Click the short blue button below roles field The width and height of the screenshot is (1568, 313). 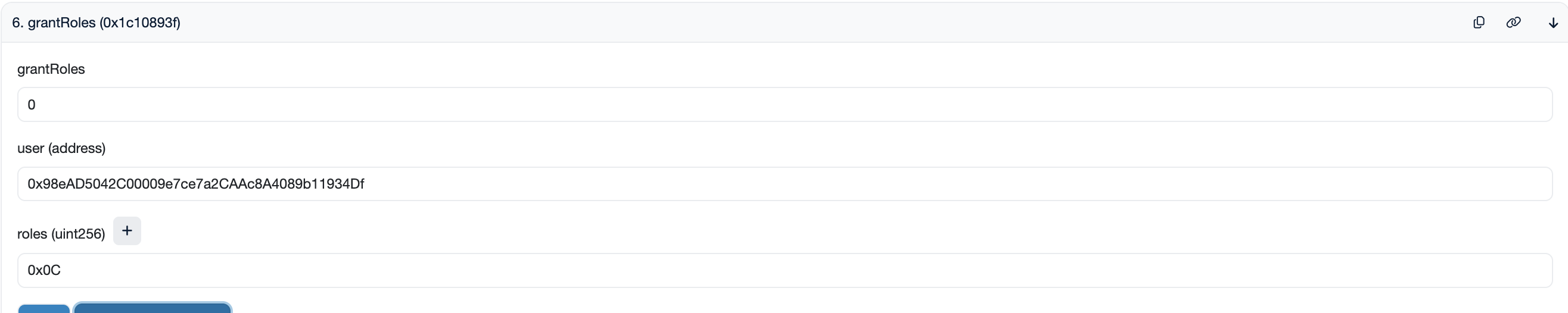click(44, 309)
